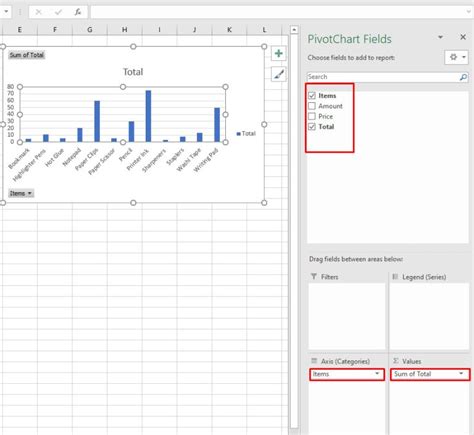Click the Pencil bar in chart

click(x=131, y=132)
